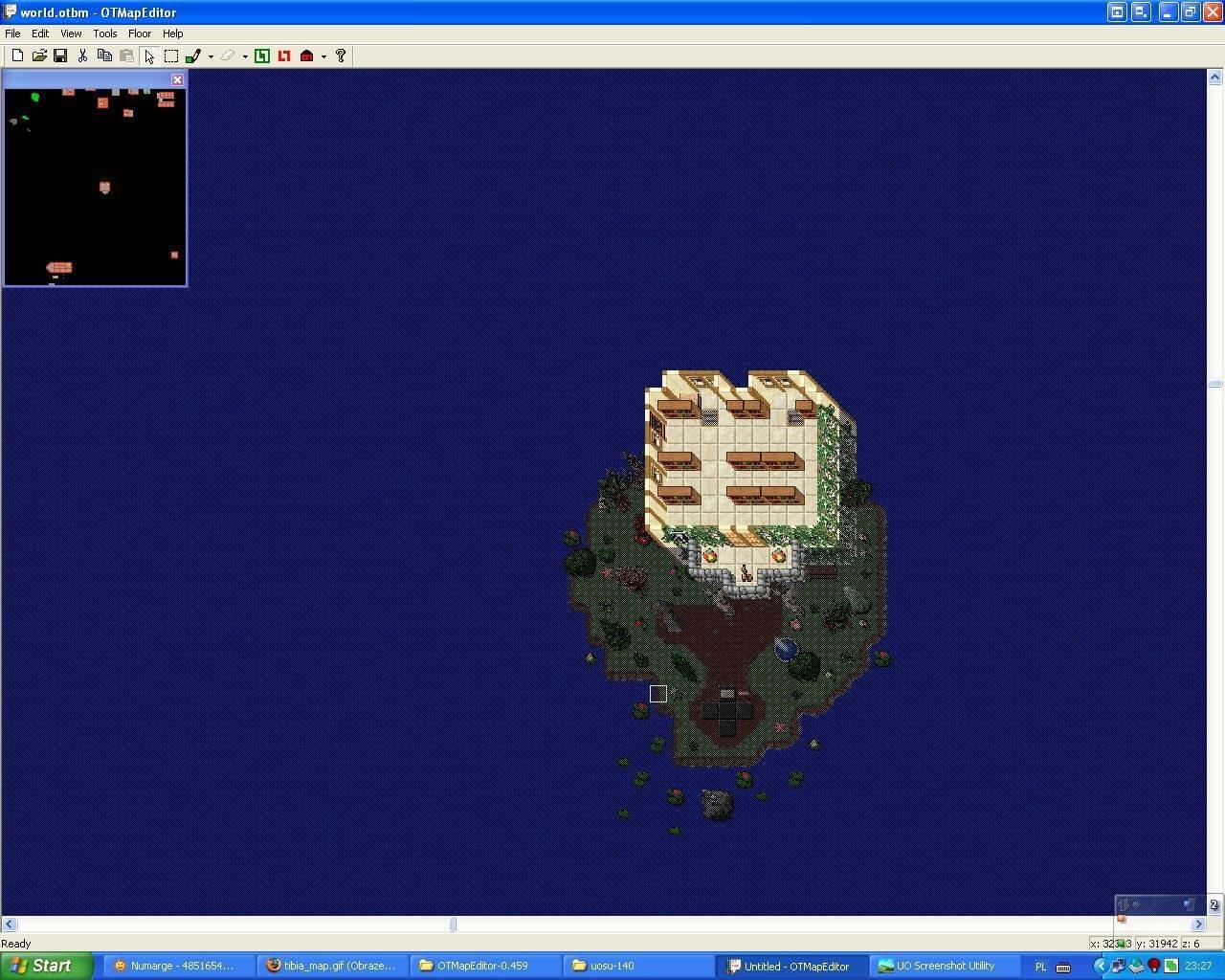Switch to Numarge taskbar window
Image resolution: width=1225 pixels, height=980 pixels.
click(x=179, y=966)
